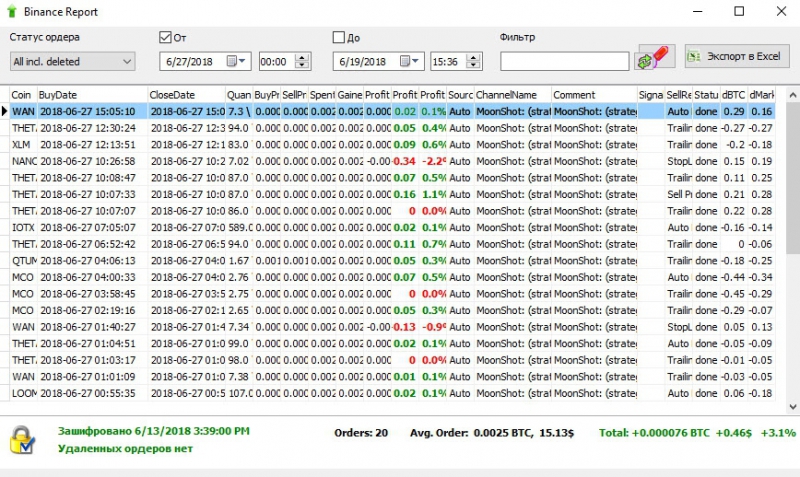Sort by the Comment column header
Screen dimensions: 800x477
tap(594, 95)
